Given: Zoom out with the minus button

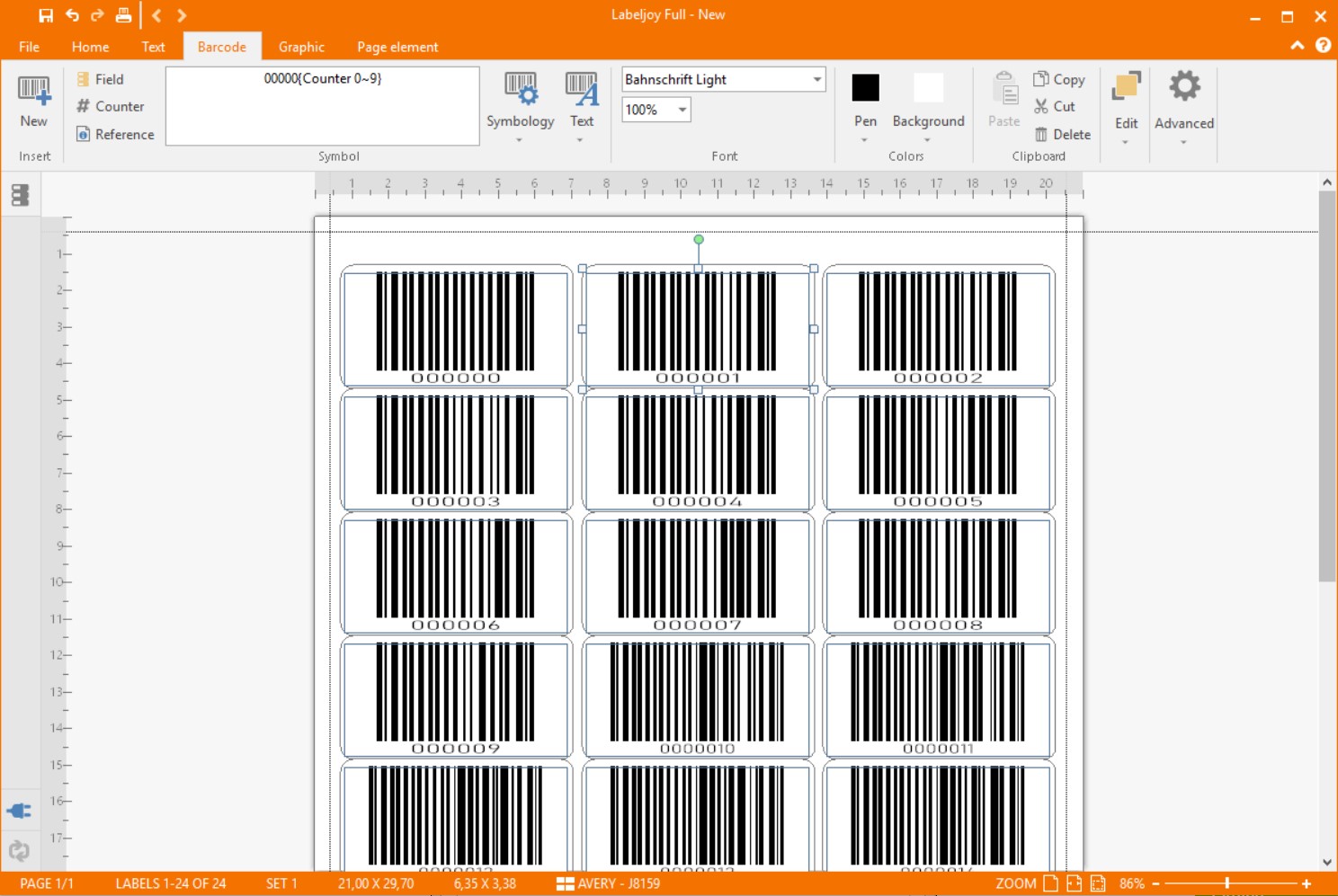Looking at the screenshot, I should coord(1156,884).
